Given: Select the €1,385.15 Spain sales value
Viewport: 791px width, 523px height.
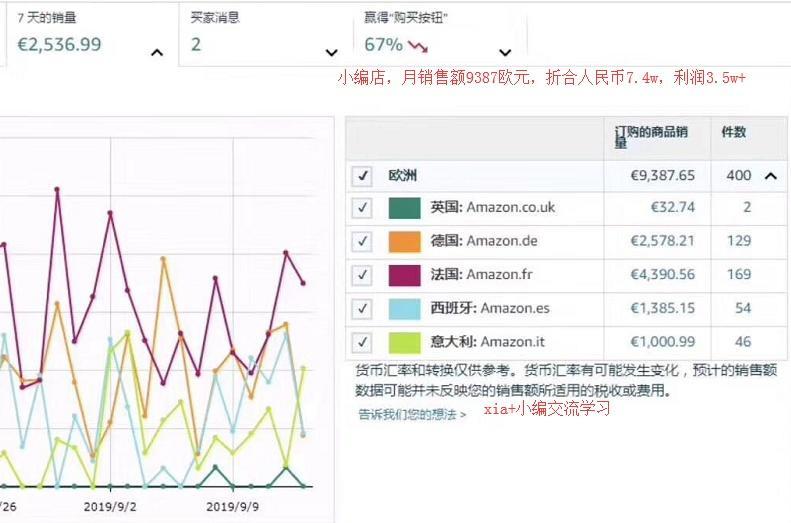Looking at the screenshot, I should click(663, 308).
